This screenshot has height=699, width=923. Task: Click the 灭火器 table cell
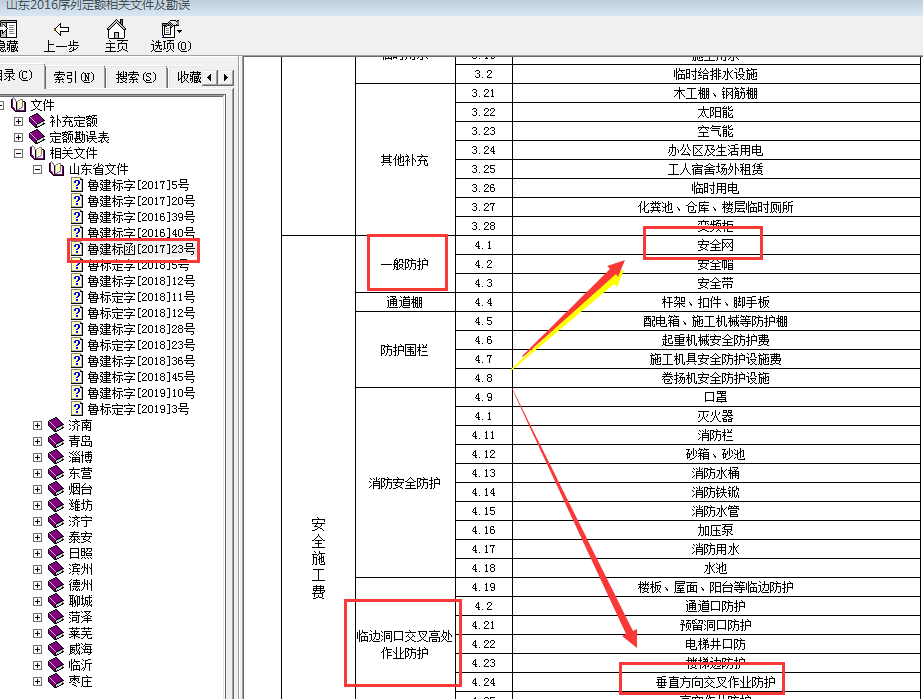[716, 416]
